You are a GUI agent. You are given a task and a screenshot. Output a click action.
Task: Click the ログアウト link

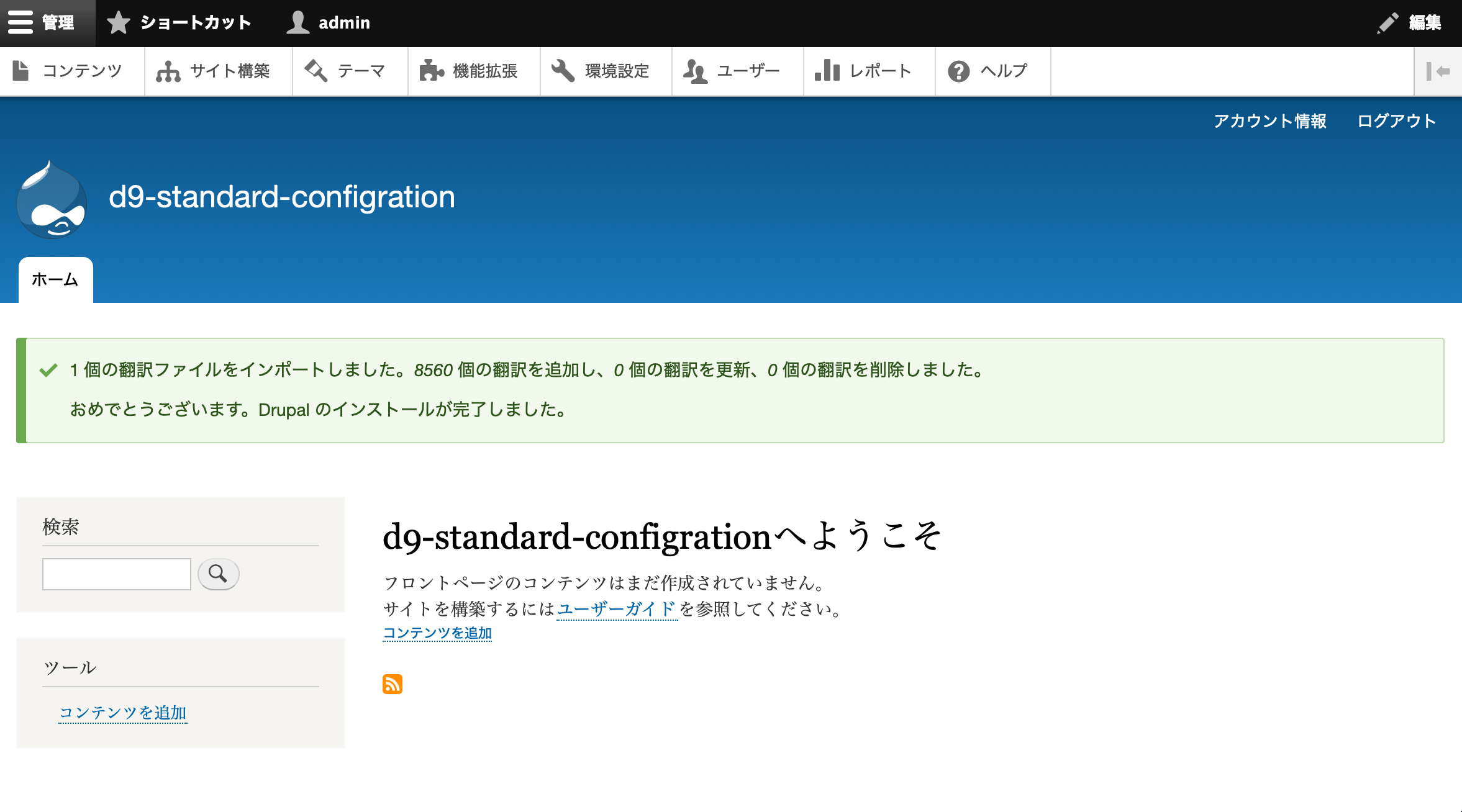tap(1396, 120)
